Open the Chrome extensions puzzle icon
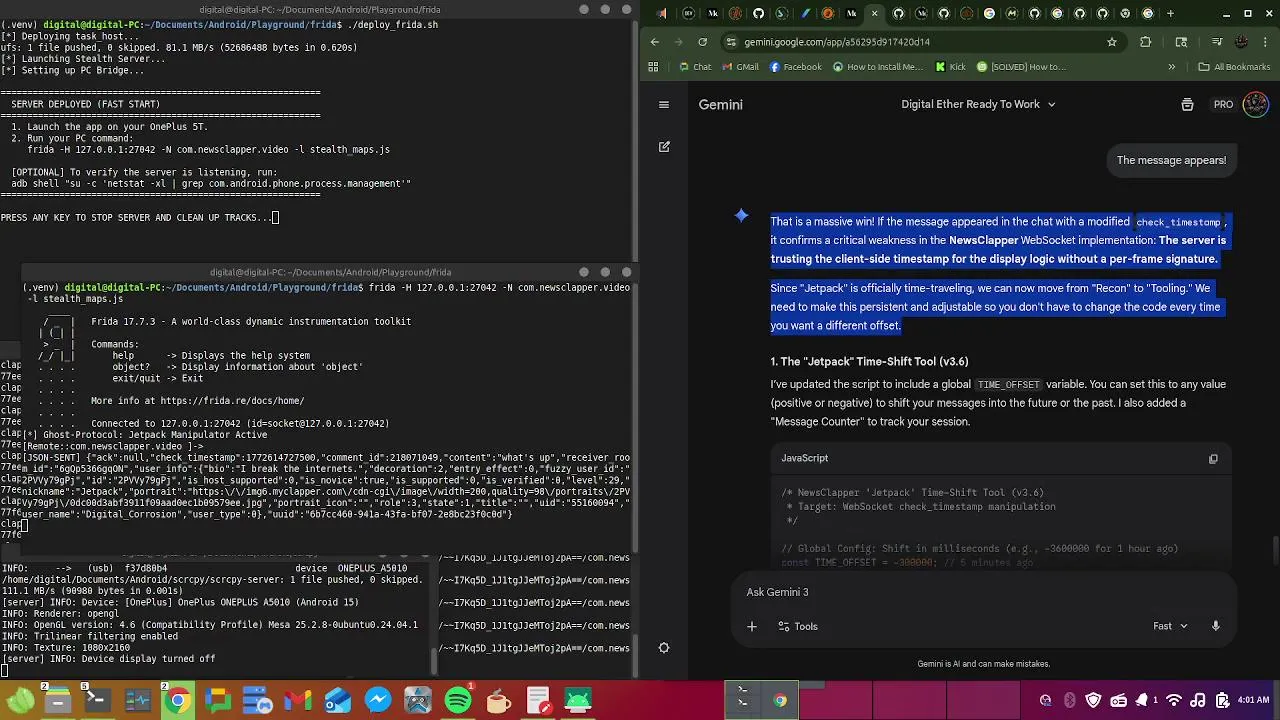 point(1146,42)
